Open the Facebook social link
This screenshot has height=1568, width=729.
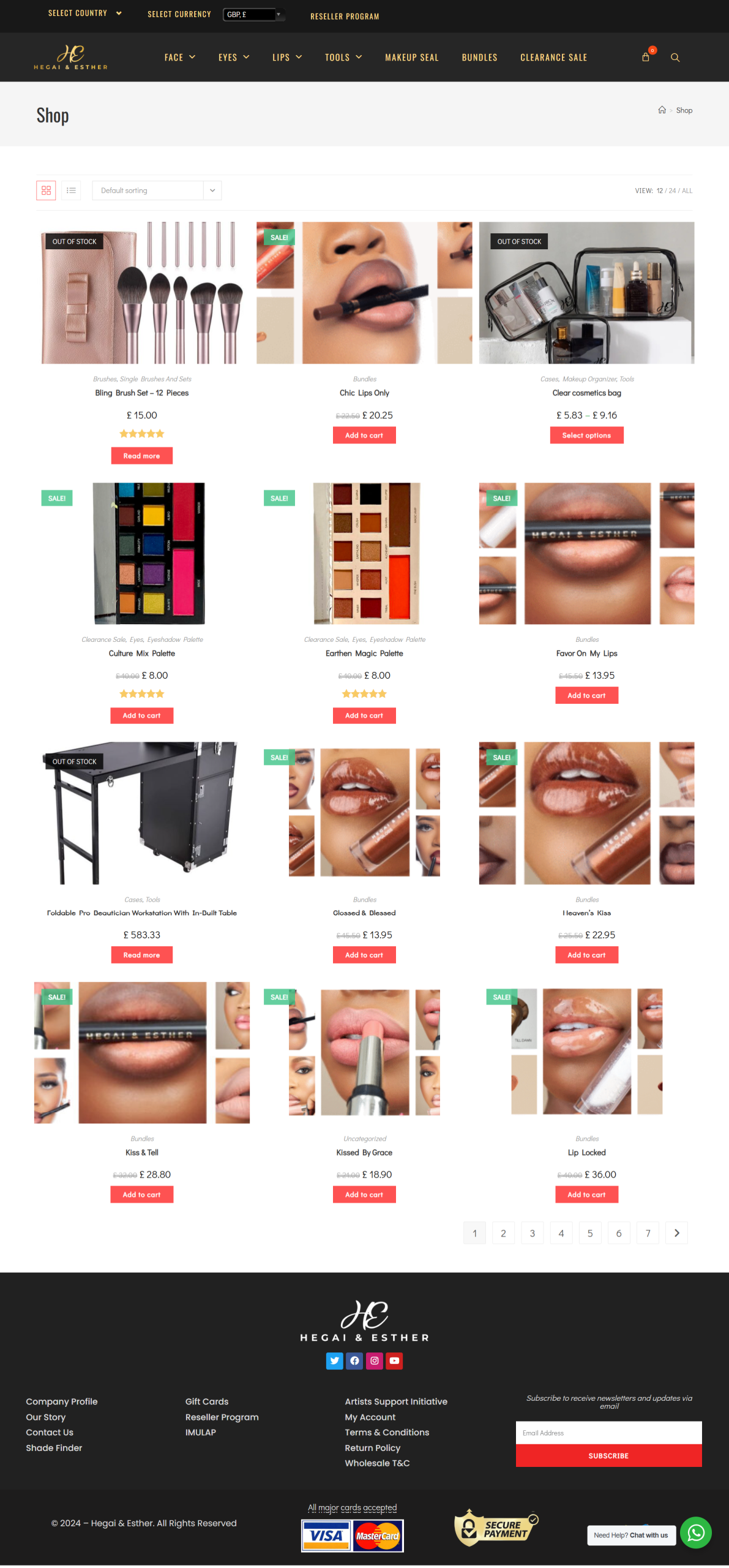pyautogui.click(x=354, y=1361)
